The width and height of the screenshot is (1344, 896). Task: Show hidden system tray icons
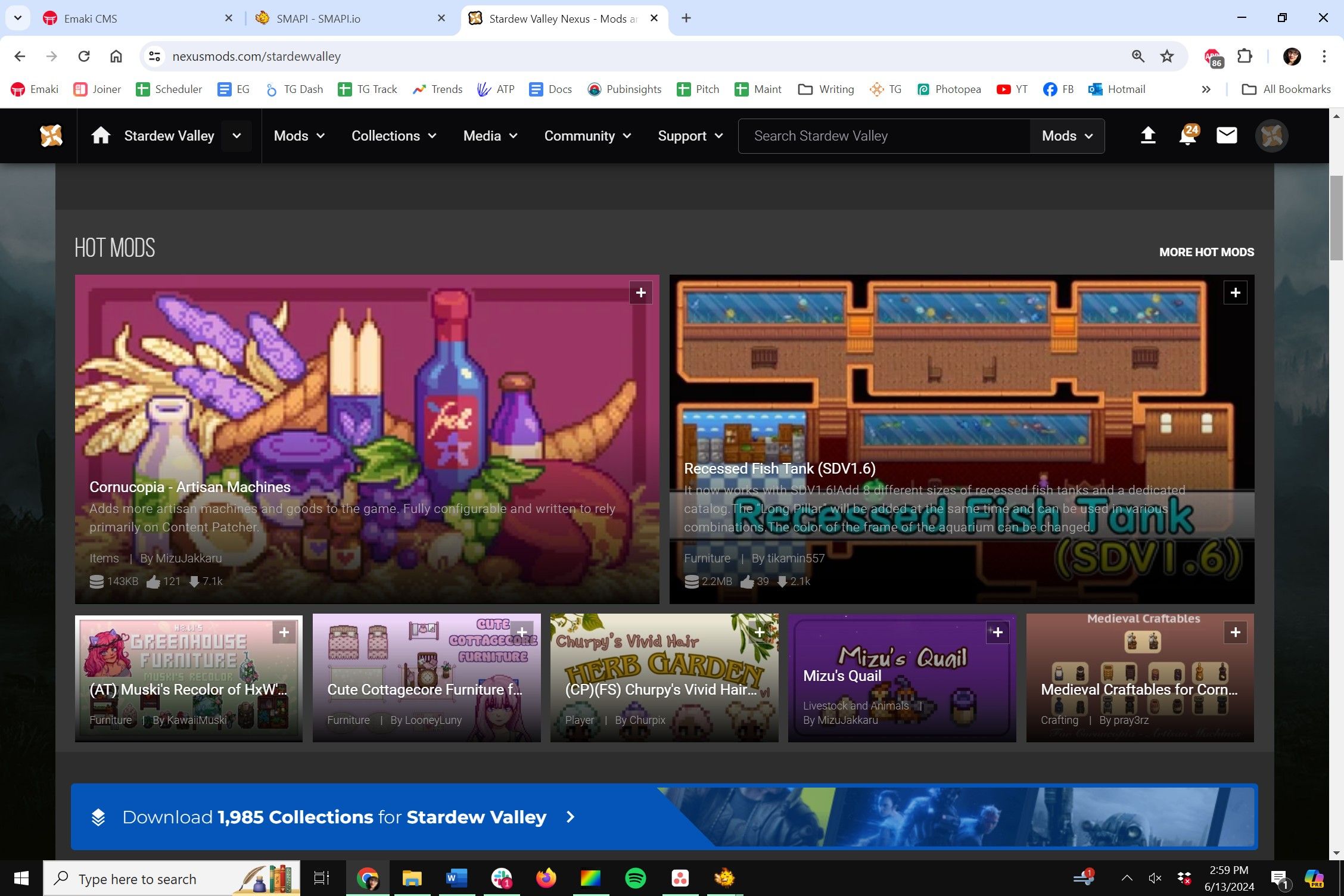pyautogui.click(x=1127, y=878)
